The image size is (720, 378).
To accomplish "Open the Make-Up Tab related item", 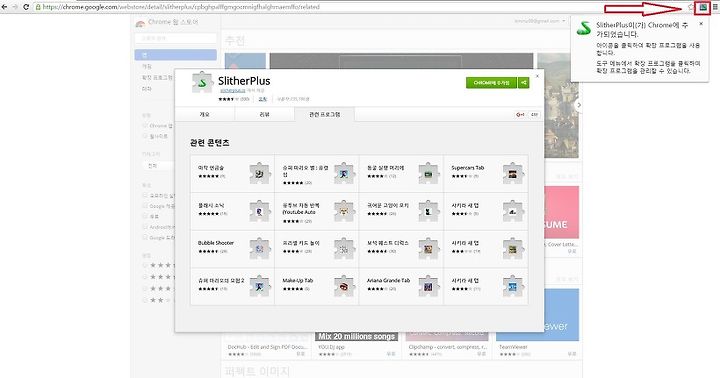I will (317, 286).
